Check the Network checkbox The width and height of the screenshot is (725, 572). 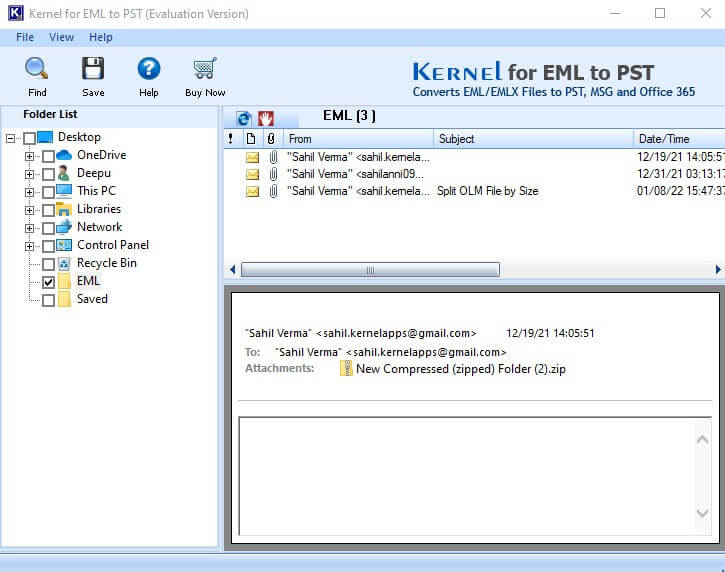pos(48,228)
